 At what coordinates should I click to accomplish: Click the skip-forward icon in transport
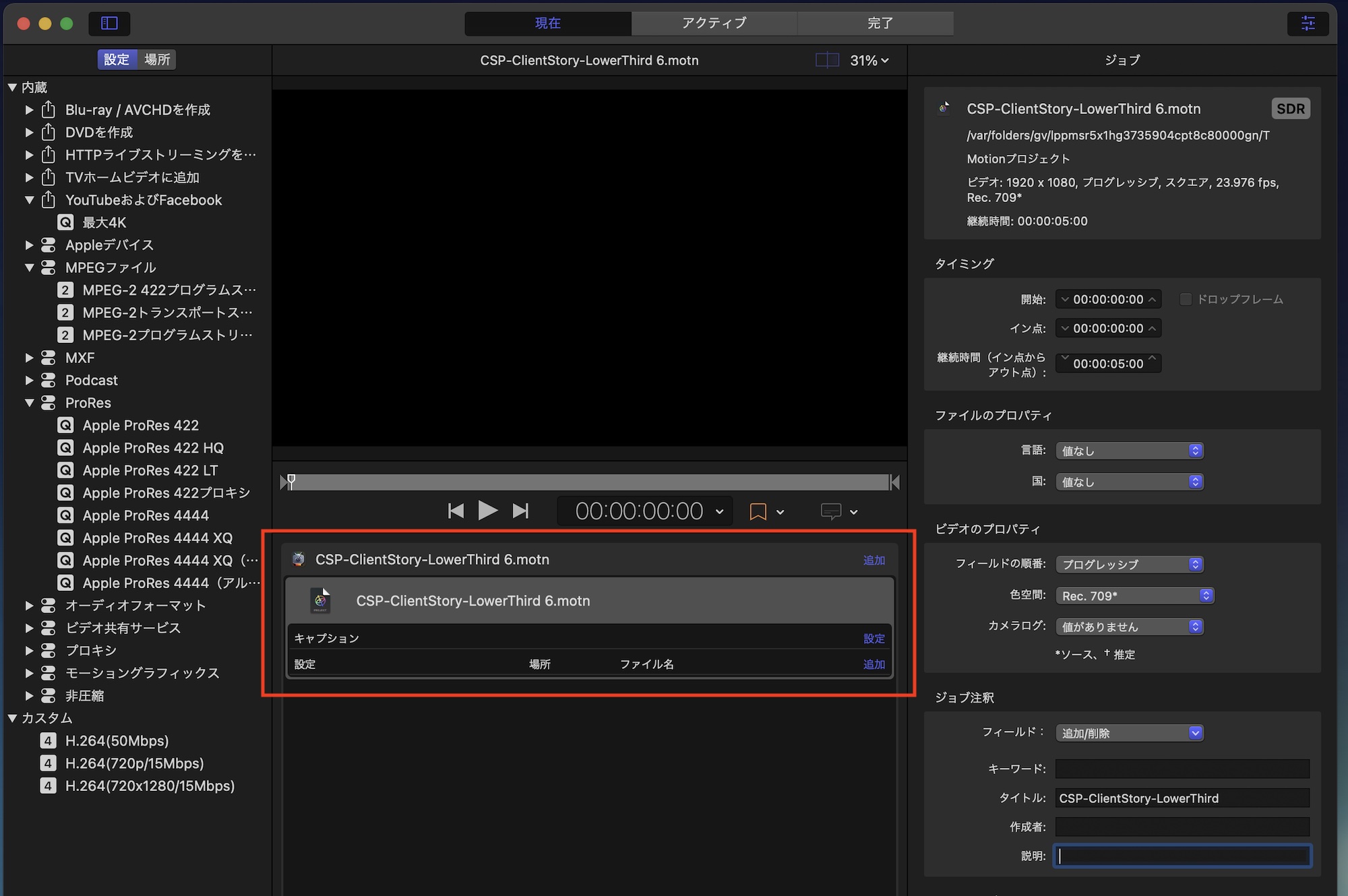[x=520, y=511]
